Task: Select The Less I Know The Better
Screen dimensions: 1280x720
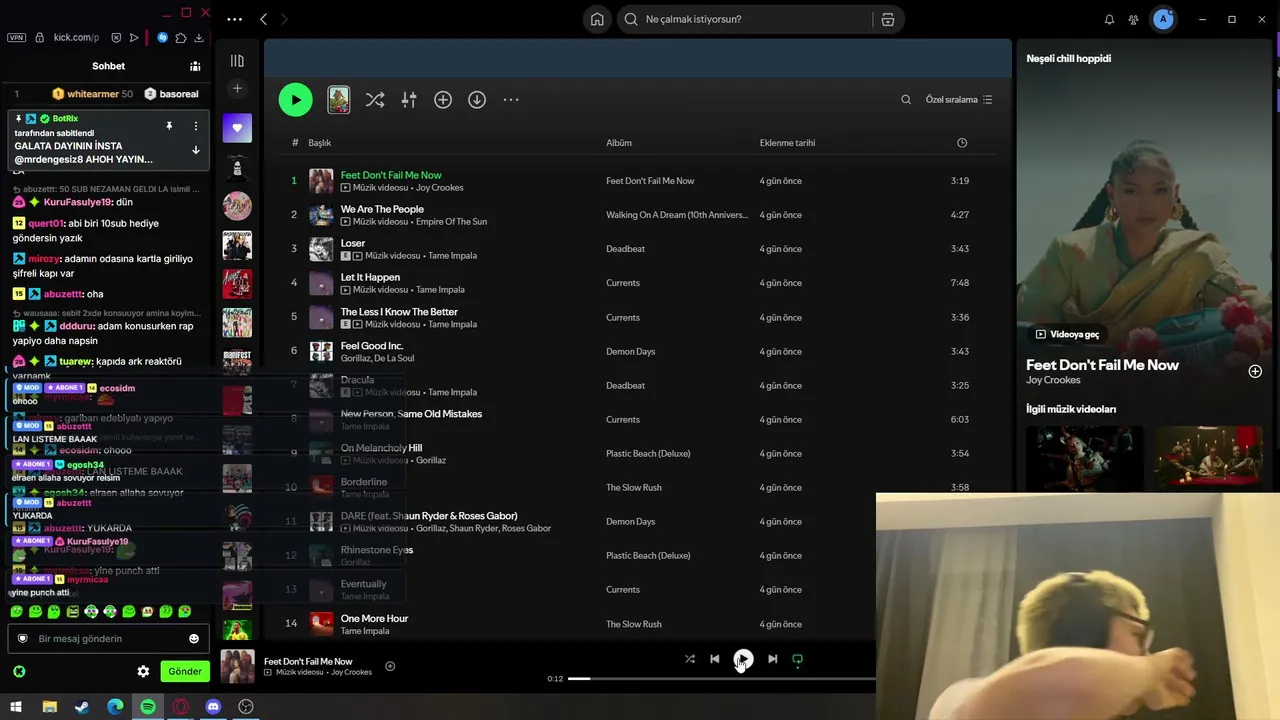Action: (x=399, y=312)
